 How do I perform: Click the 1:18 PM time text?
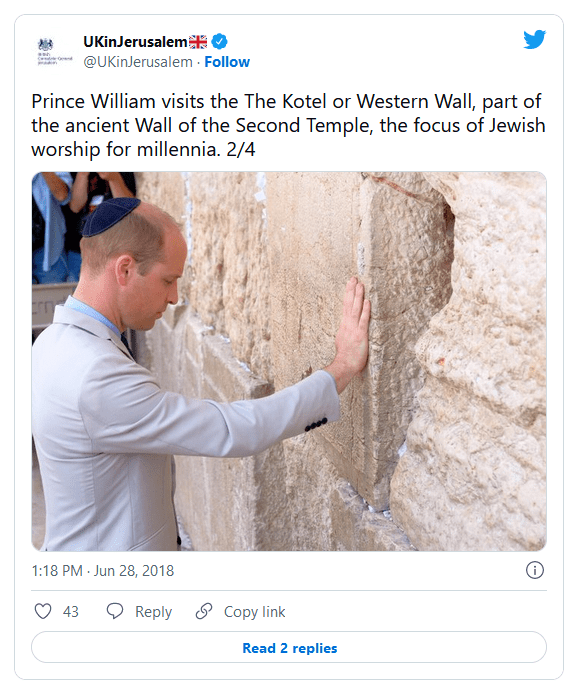57,571
